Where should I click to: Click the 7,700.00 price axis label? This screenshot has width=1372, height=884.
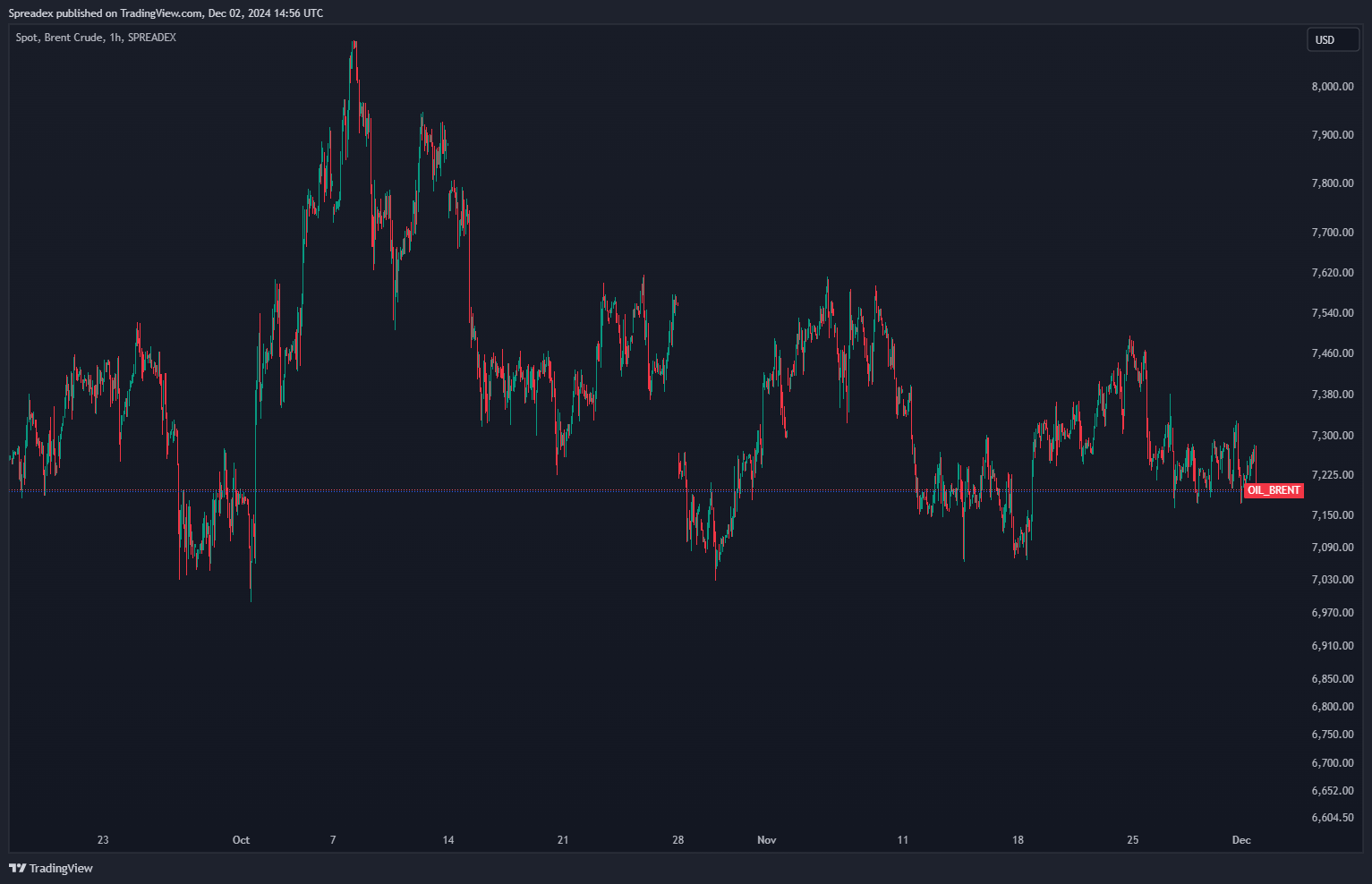1333,233
